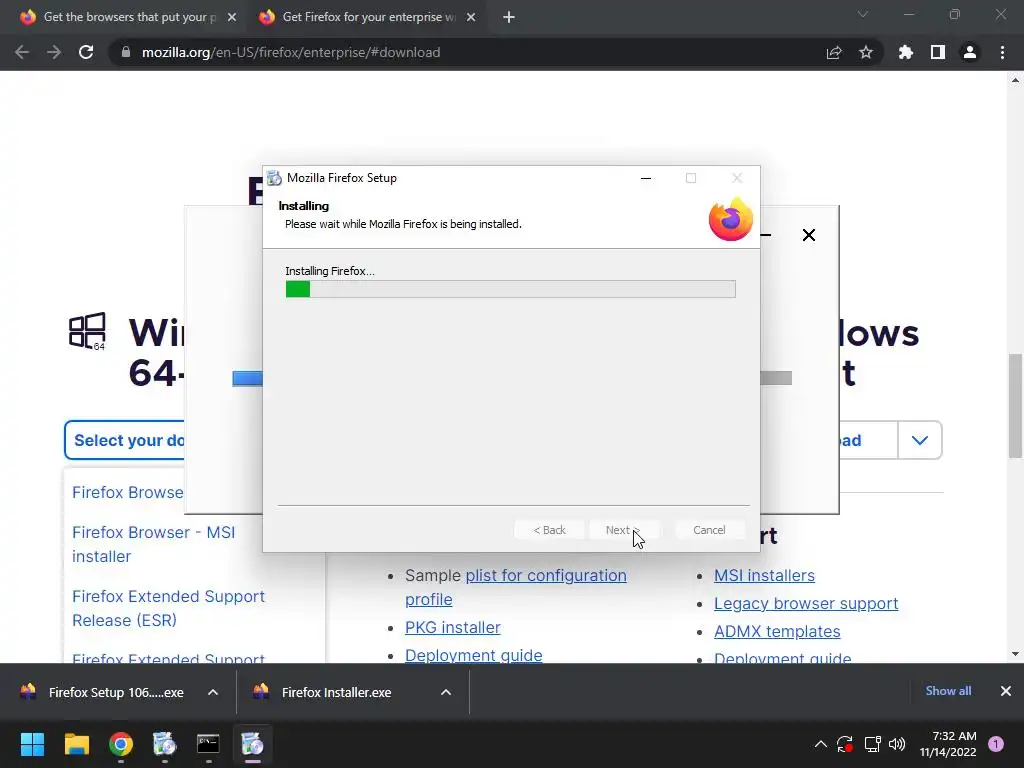The height and width of the screenshot is (768, 1024).
Task: Show hidden system tray icons
Action: (821, 744)
